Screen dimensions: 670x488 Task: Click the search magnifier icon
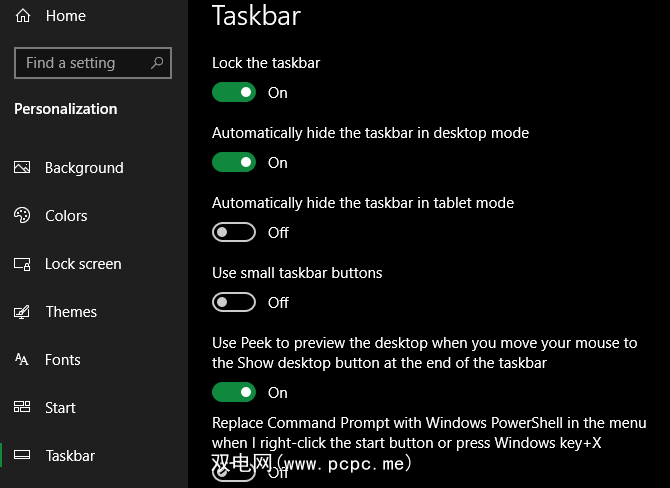coord(157,63)
